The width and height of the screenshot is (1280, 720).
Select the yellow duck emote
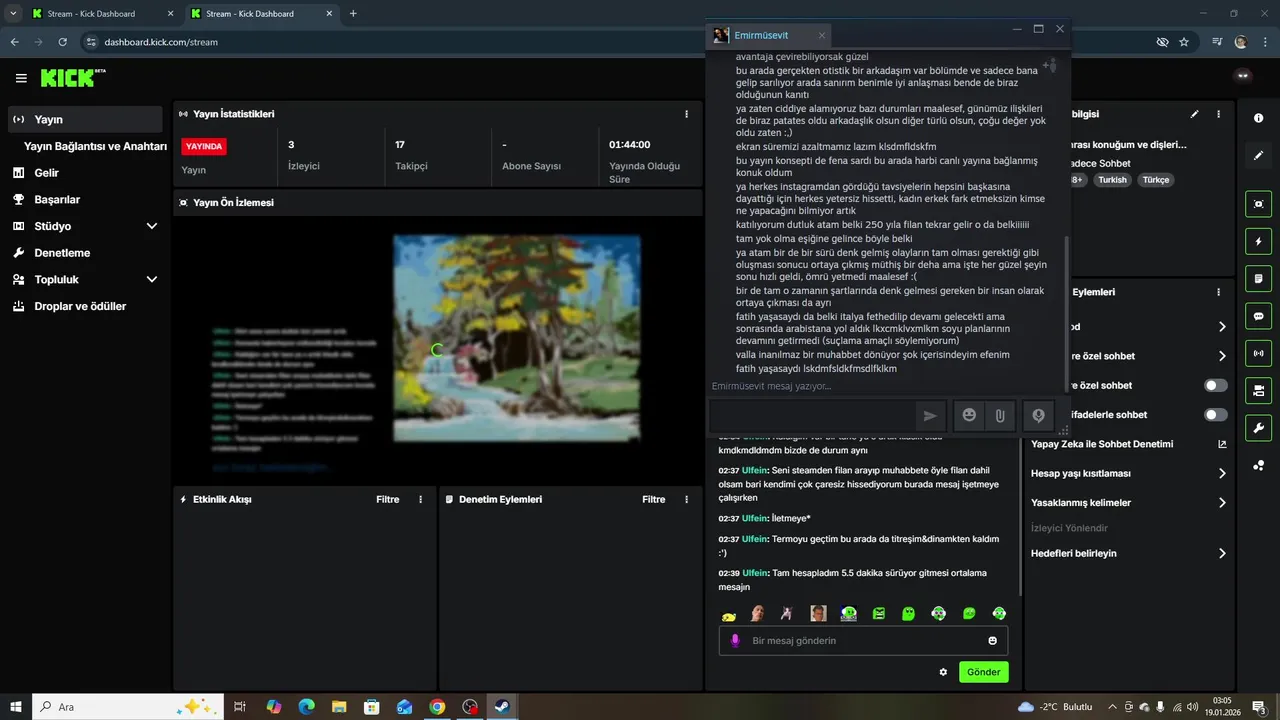(729, 614)
